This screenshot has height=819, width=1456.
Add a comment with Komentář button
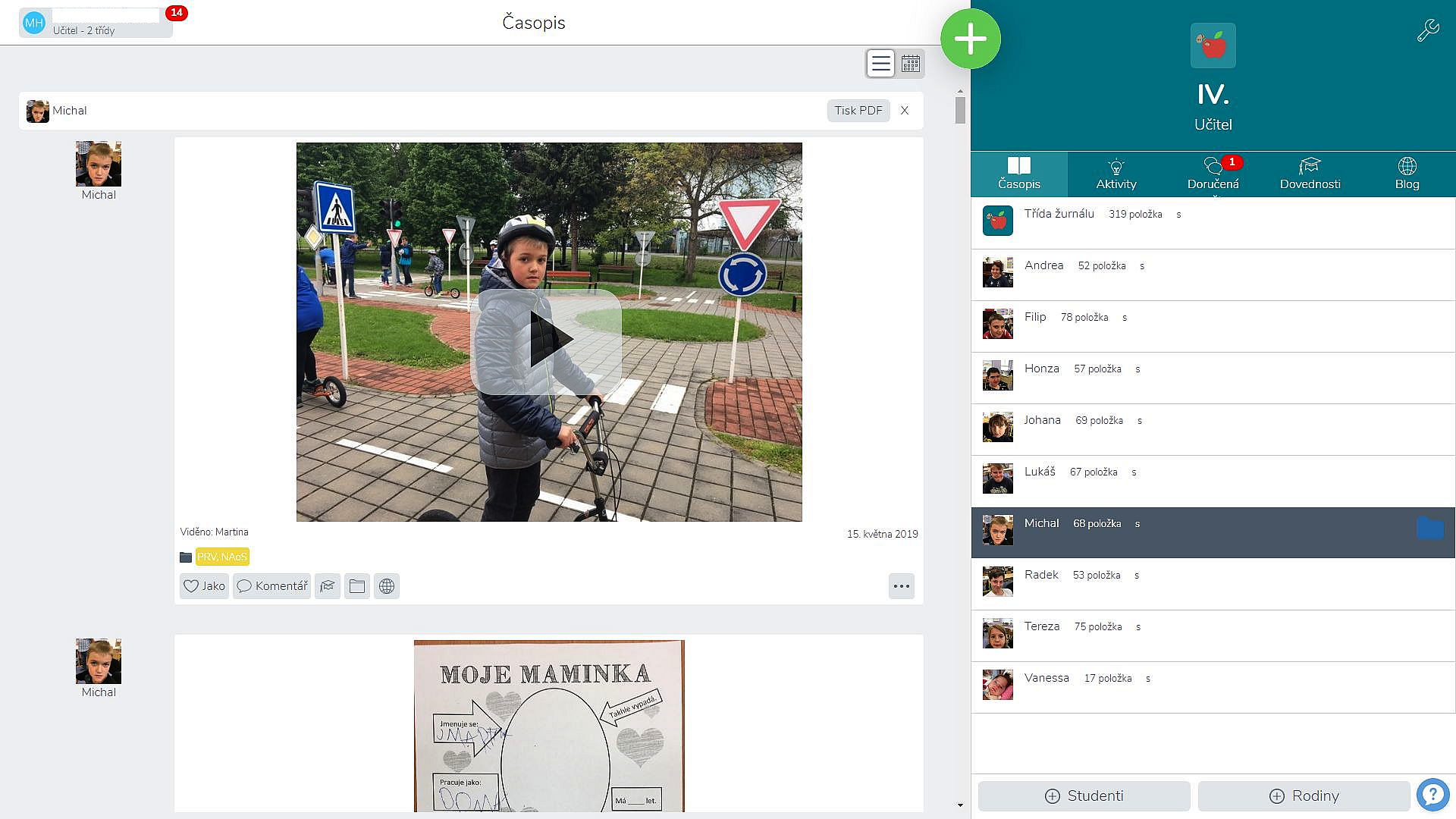pos(271,586)
